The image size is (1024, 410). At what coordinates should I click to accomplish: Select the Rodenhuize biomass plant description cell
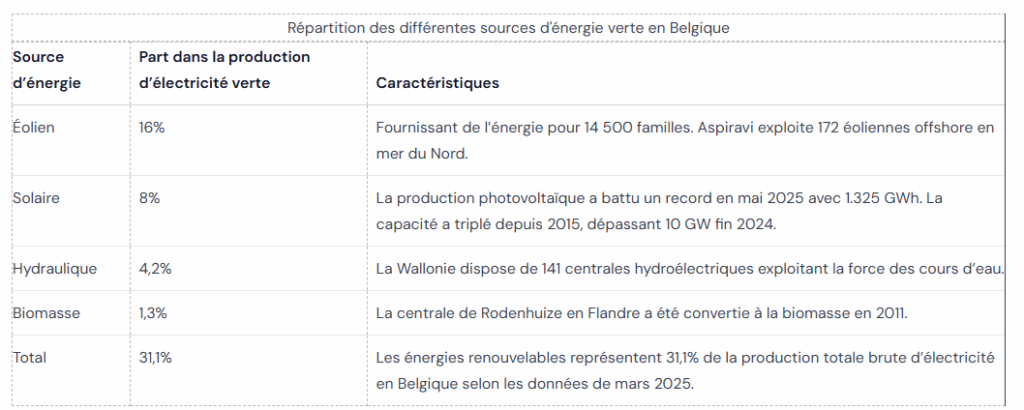click(641, 313)
